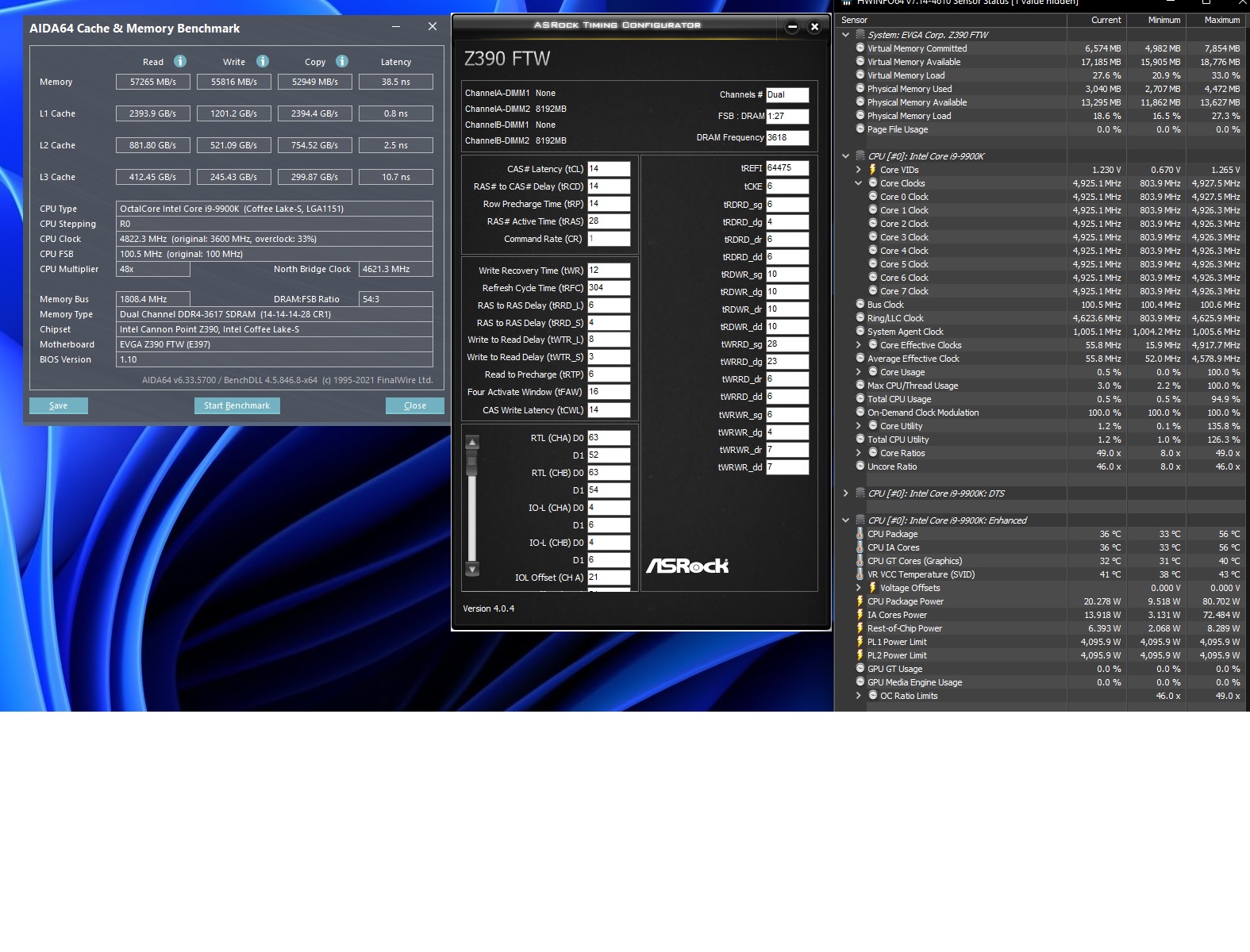Screen dimensions: 1250x952
Task: Click the GPU GT Usage sensor icon
Action: pos(860,669)
